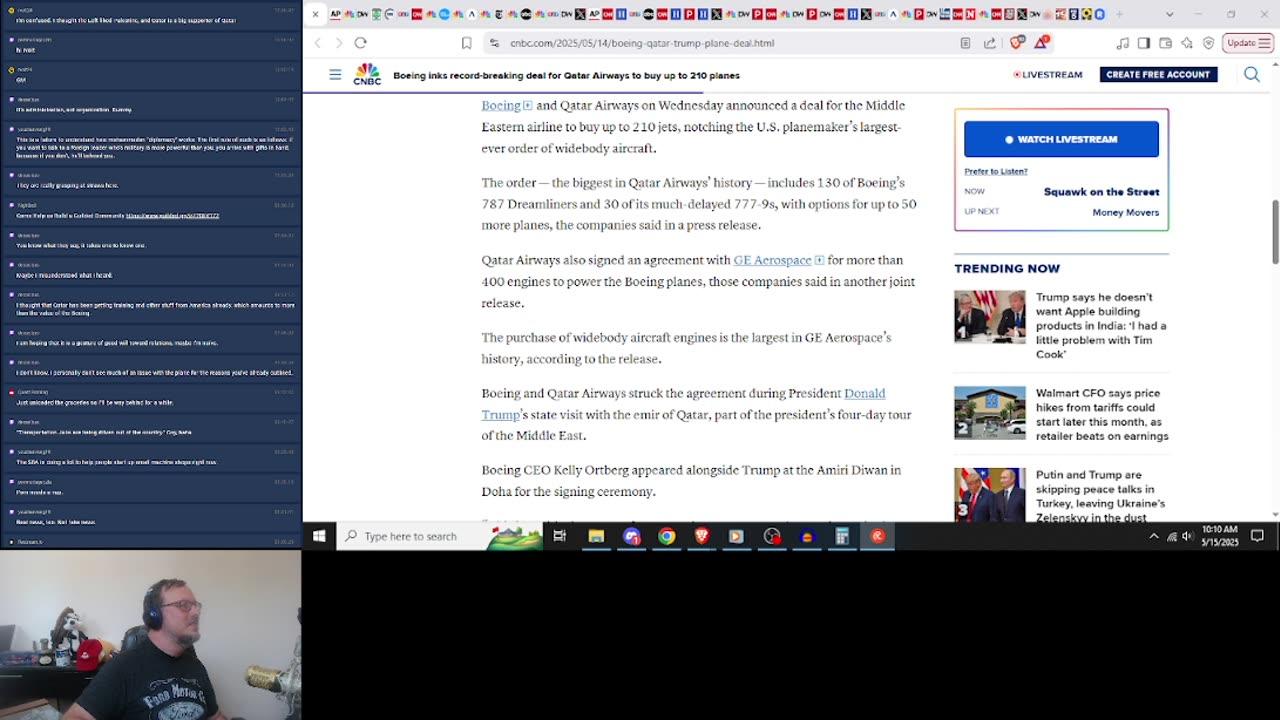Viewport: 1280px width, 720px height.
Task: Click the browser forward arrow
Action: [x=339, y=43]
